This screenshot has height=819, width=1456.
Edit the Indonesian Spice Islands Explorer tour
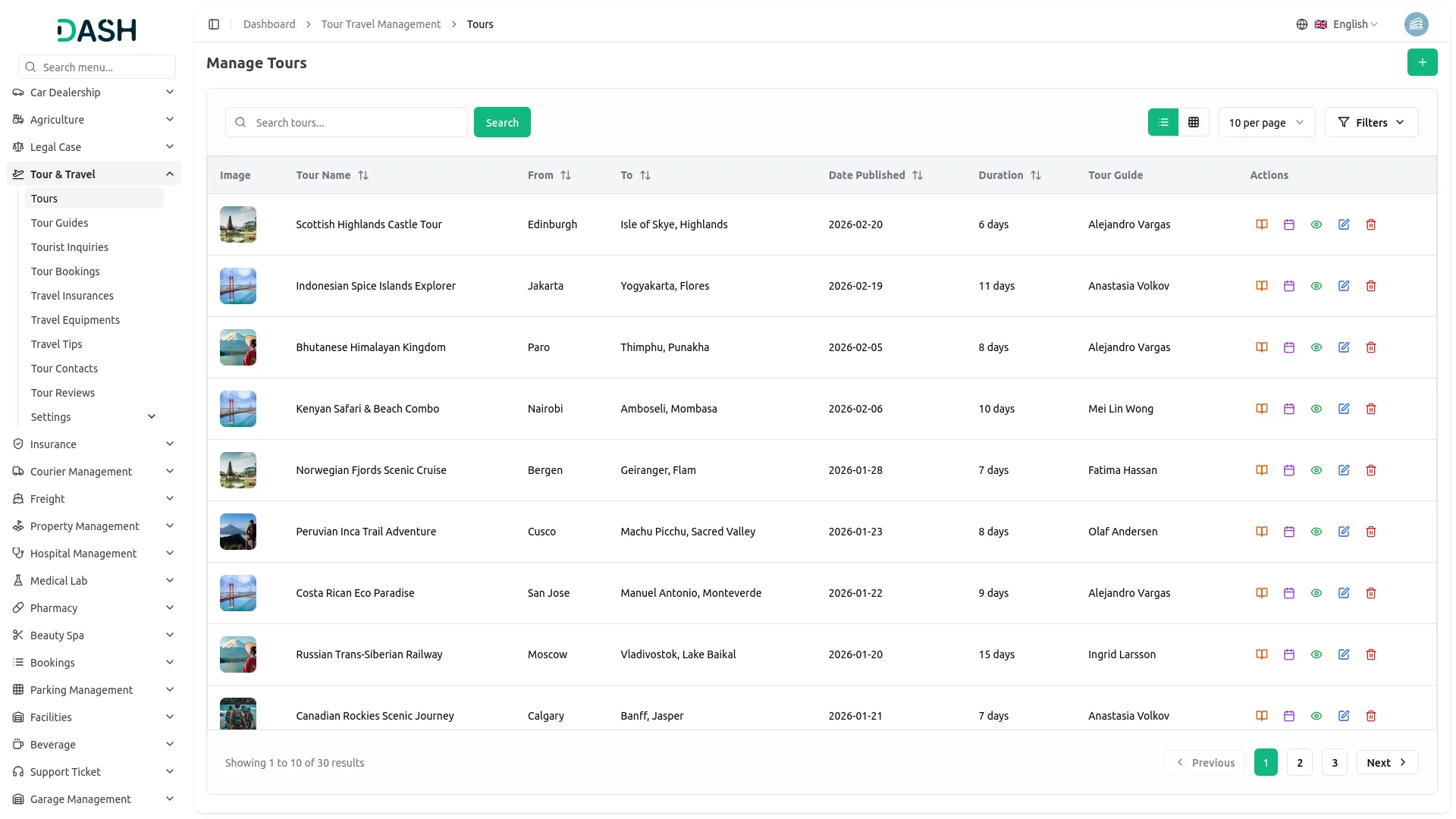1343,286
